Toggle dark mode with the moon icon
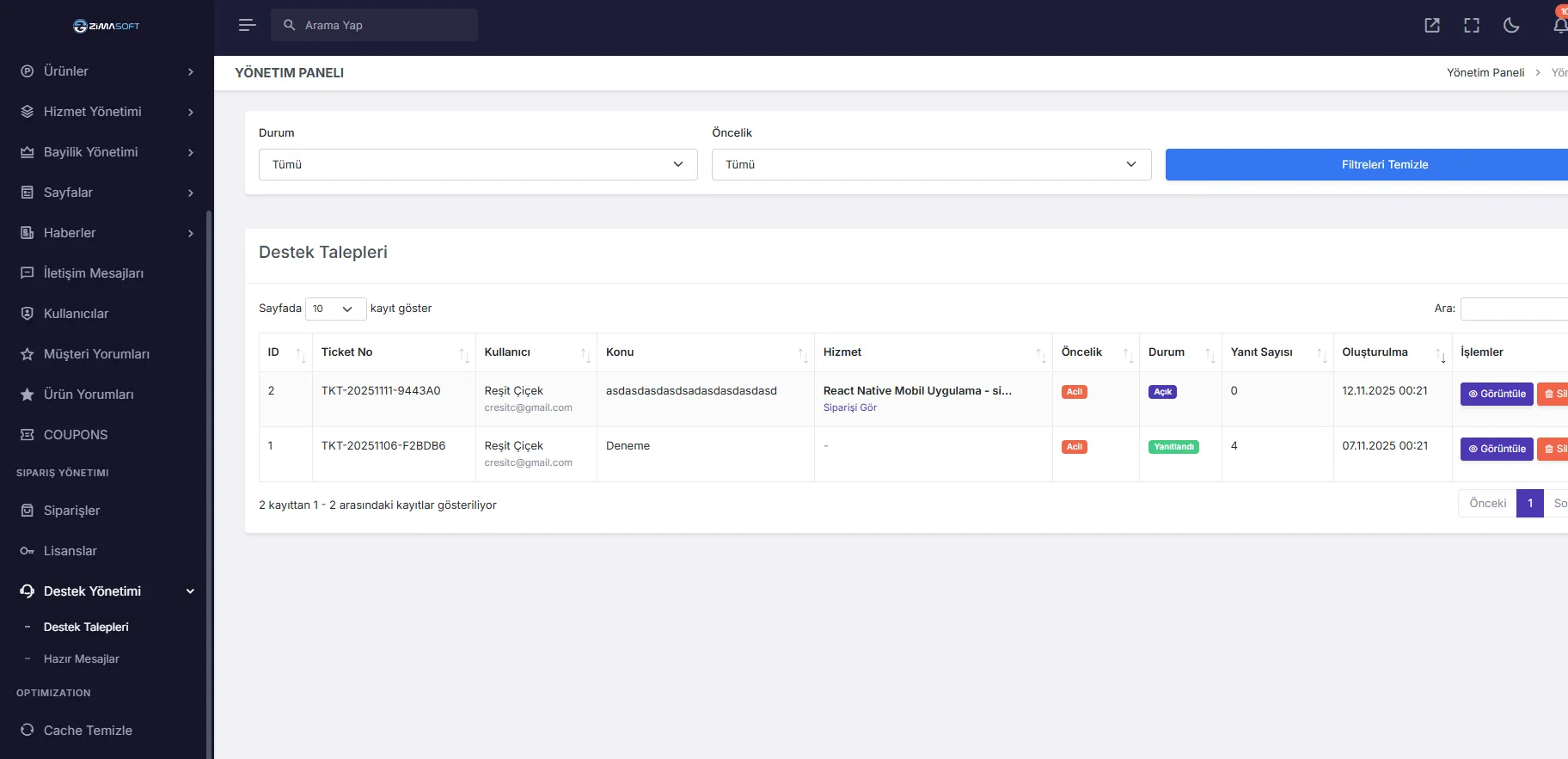The width and height of the screenshot is (1568, 759). [1511, 25]
